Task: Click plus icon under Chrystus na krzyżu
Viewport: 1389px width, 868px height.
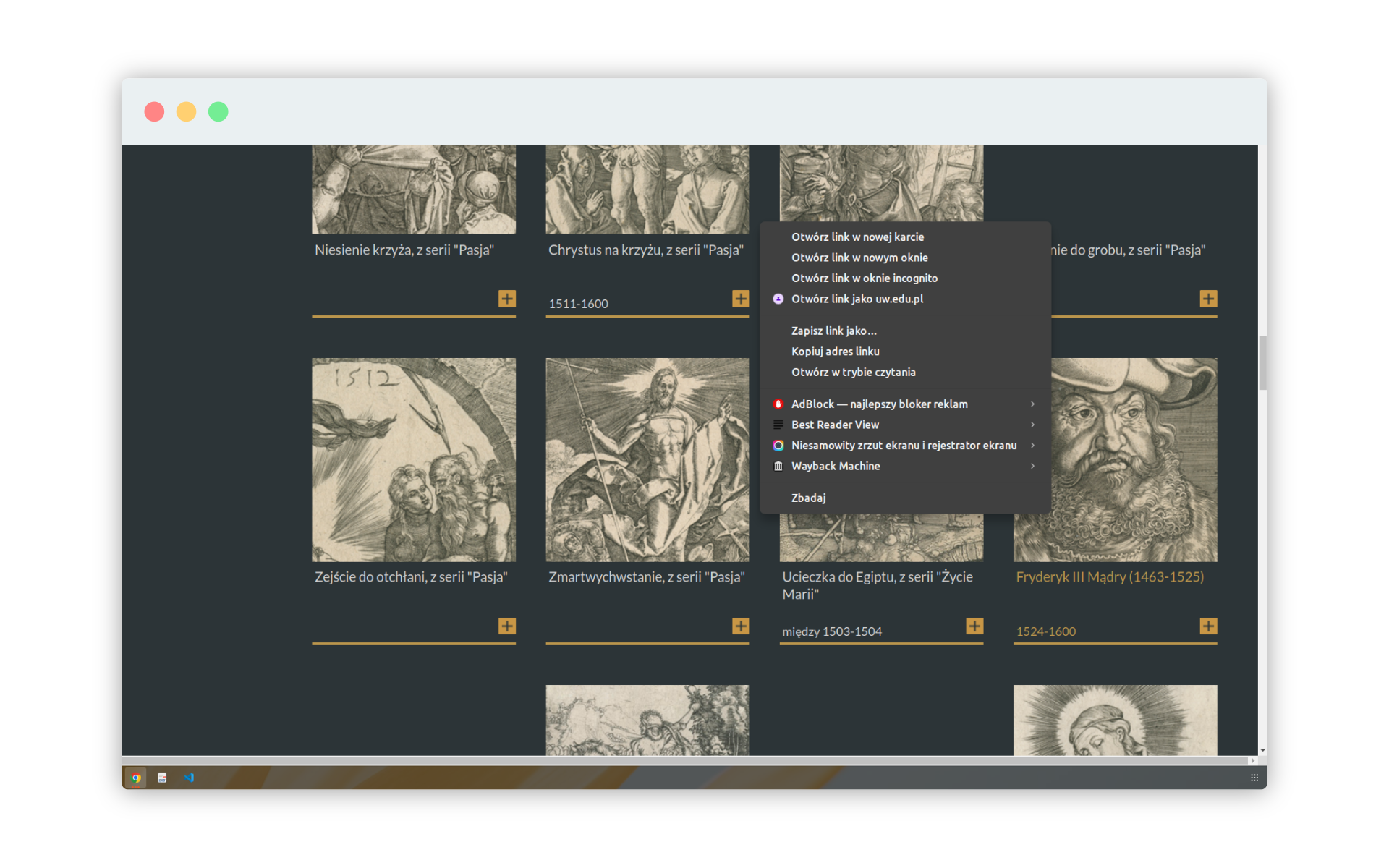Action: click(x=741, y=299)
